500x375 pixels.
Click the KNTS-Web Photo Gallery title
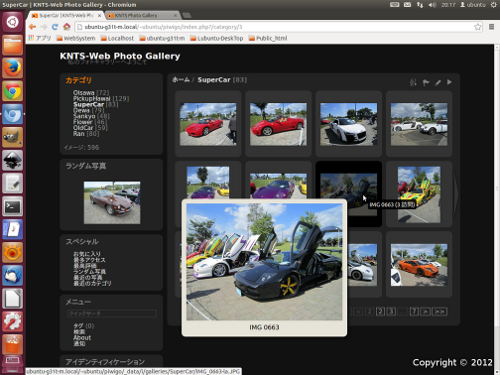tap(120, 56)
